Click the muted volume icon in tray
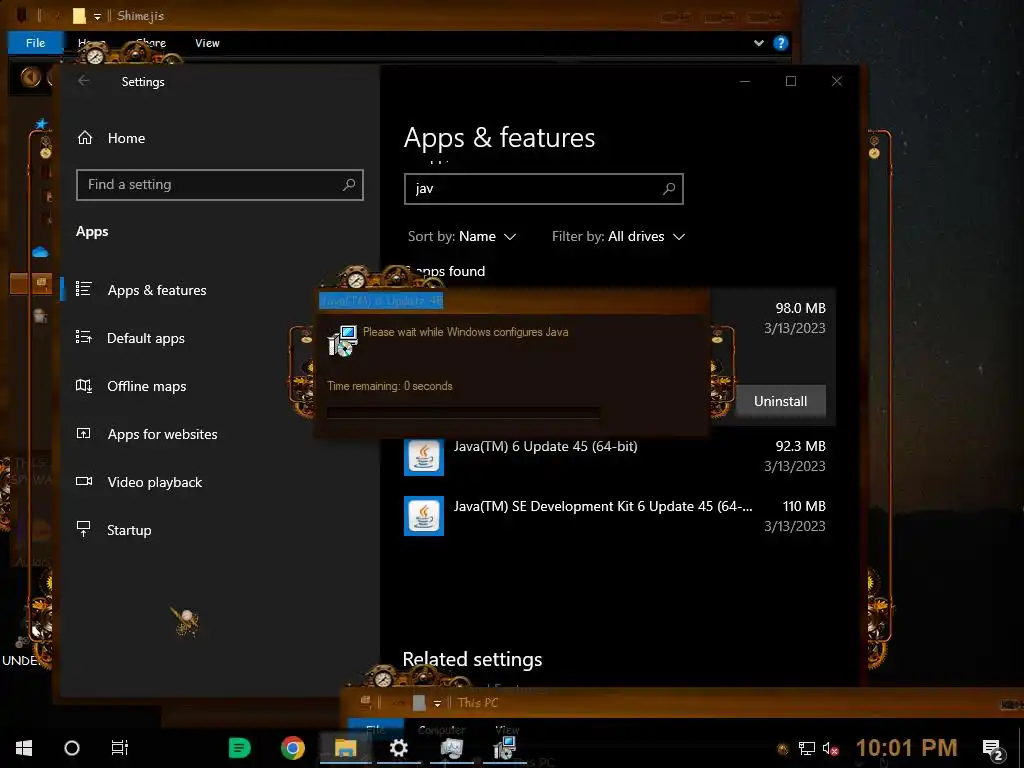1024x768 pixels. point(831,748)
